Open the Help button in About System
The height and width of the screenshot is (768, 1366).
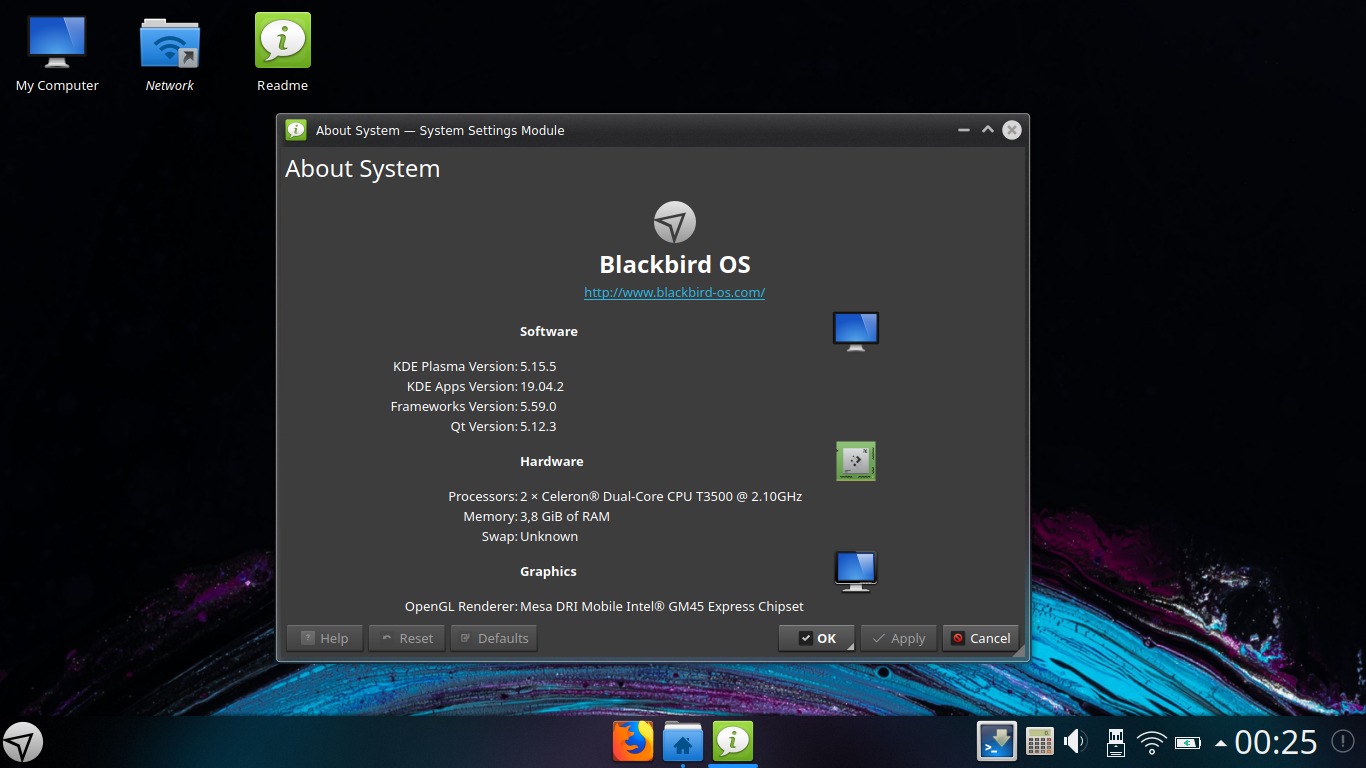(324, 638)
